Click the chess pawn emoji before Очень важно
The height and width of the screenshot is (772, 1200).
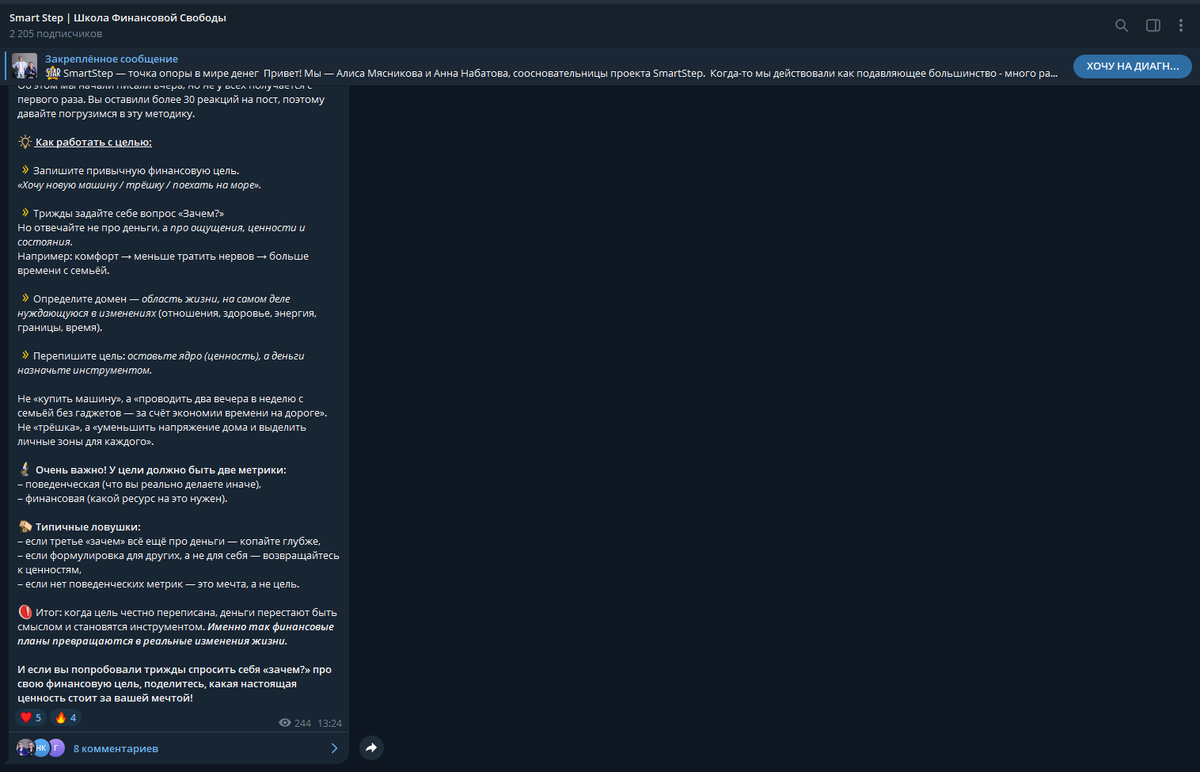coord(25,469)
